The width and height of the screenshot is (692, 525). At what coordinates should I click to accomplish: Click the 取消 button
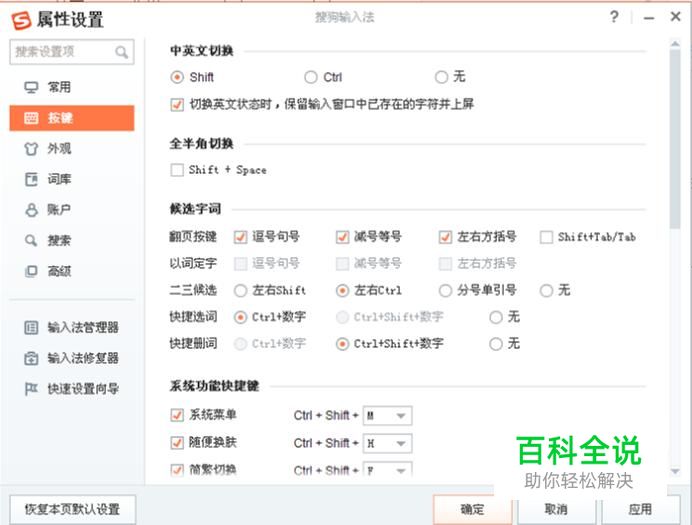point(556,510)
